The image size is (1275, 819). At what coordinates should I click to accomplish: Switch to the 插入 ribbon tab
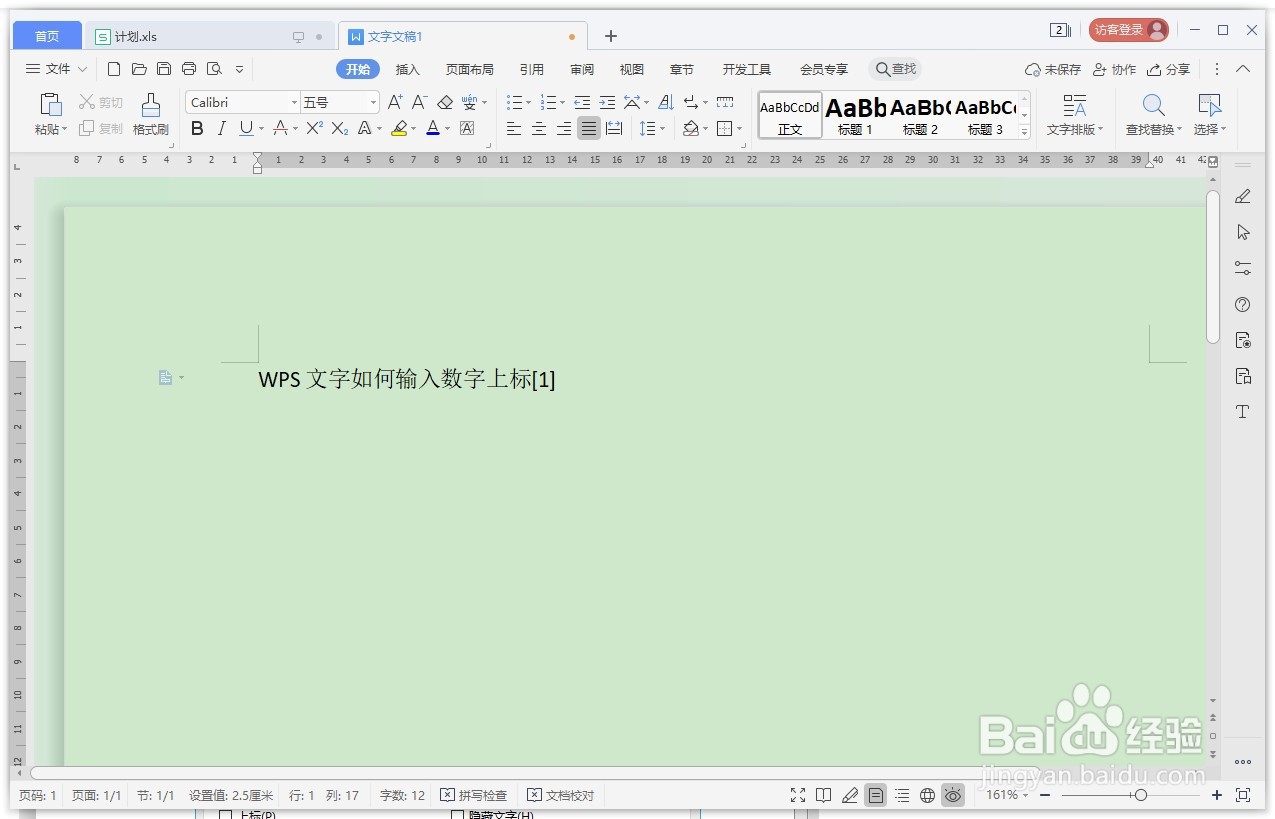click(x=407, y=69)
